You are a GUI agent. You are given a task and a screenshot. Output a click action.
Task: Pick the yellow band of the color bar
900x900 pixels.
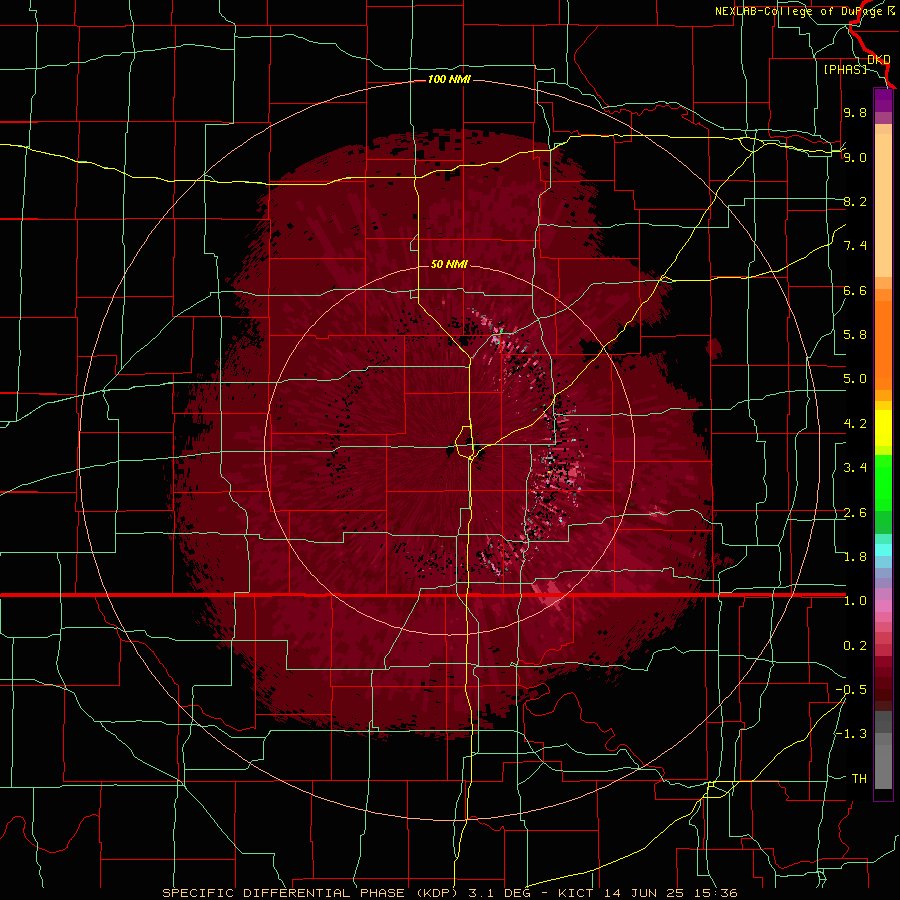(883, 428)
